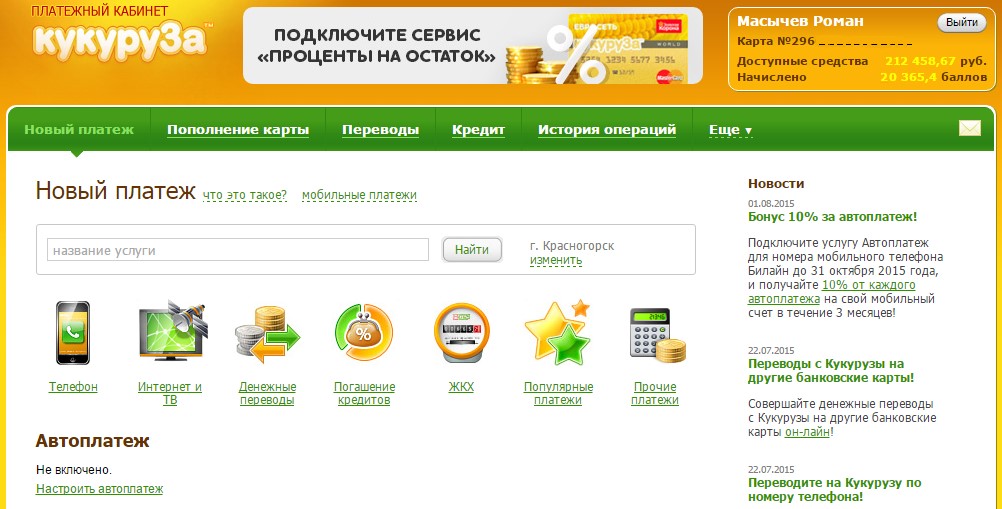This screenshot has height=509, width=1002.
Task: Click the name Масычев Роман
Action: click(x=800, y=21)
